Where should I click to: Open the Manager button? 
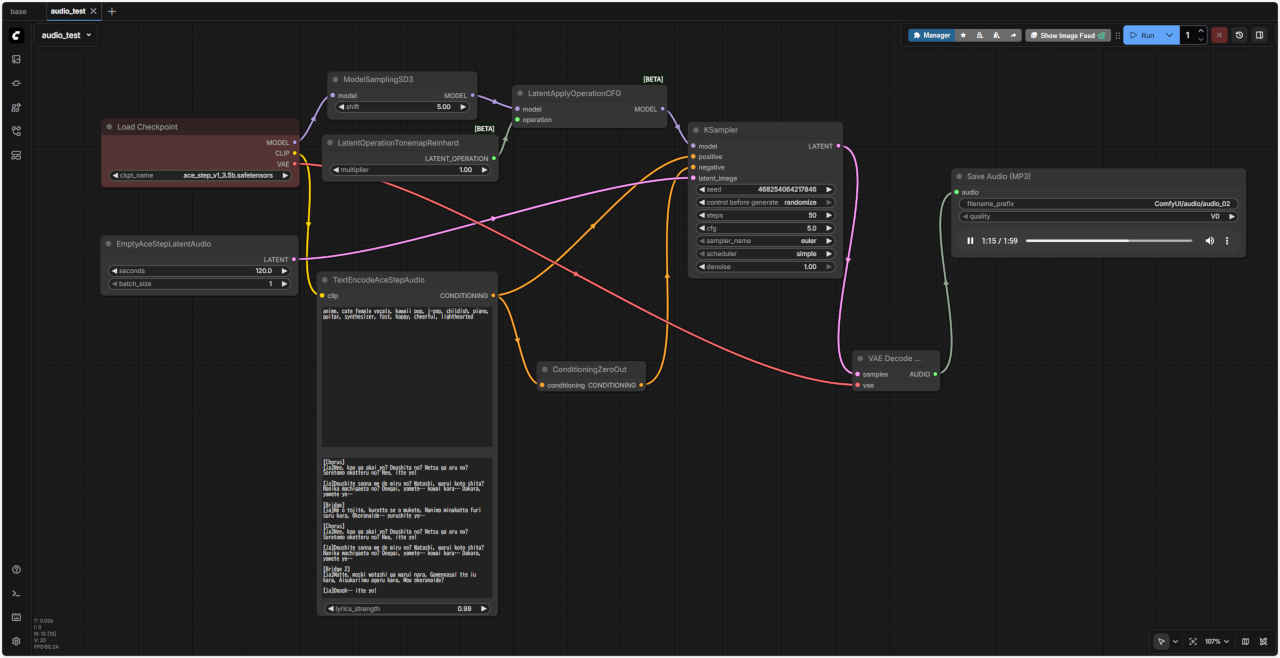(x=931, y=35)
